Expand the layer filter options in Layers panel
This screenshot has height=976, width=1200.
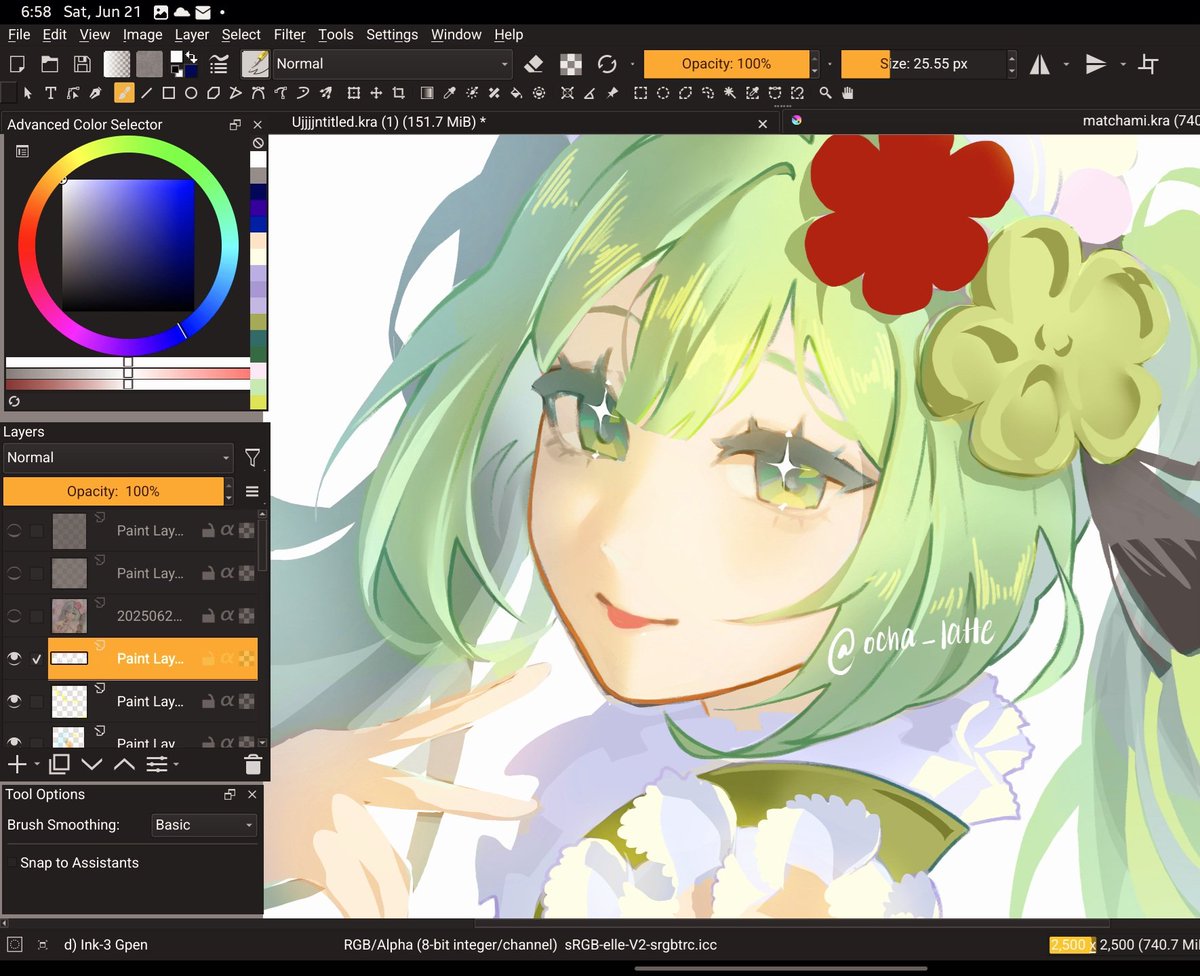coord(253,457)
